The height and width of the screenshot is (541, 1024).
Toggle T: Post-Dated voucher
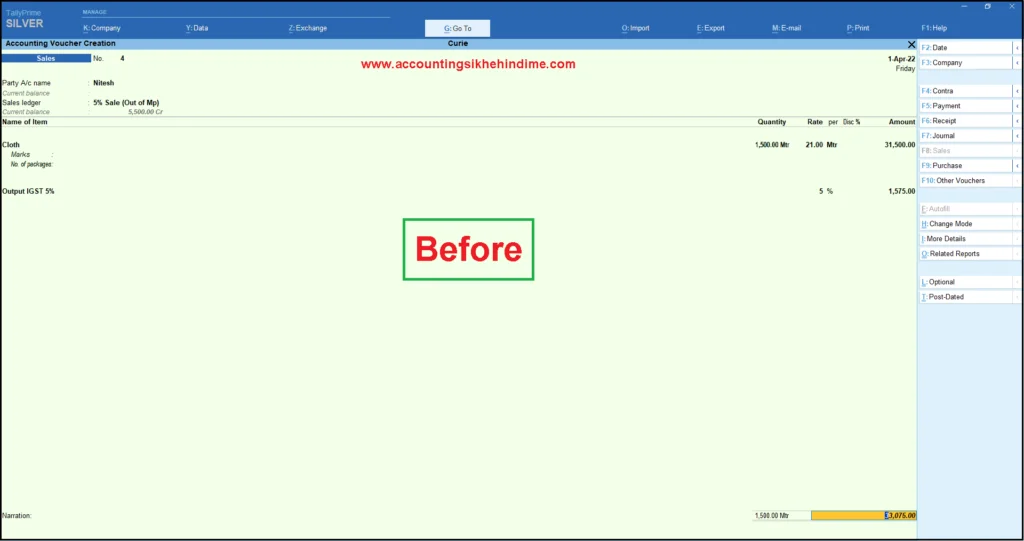pos(965,297)
